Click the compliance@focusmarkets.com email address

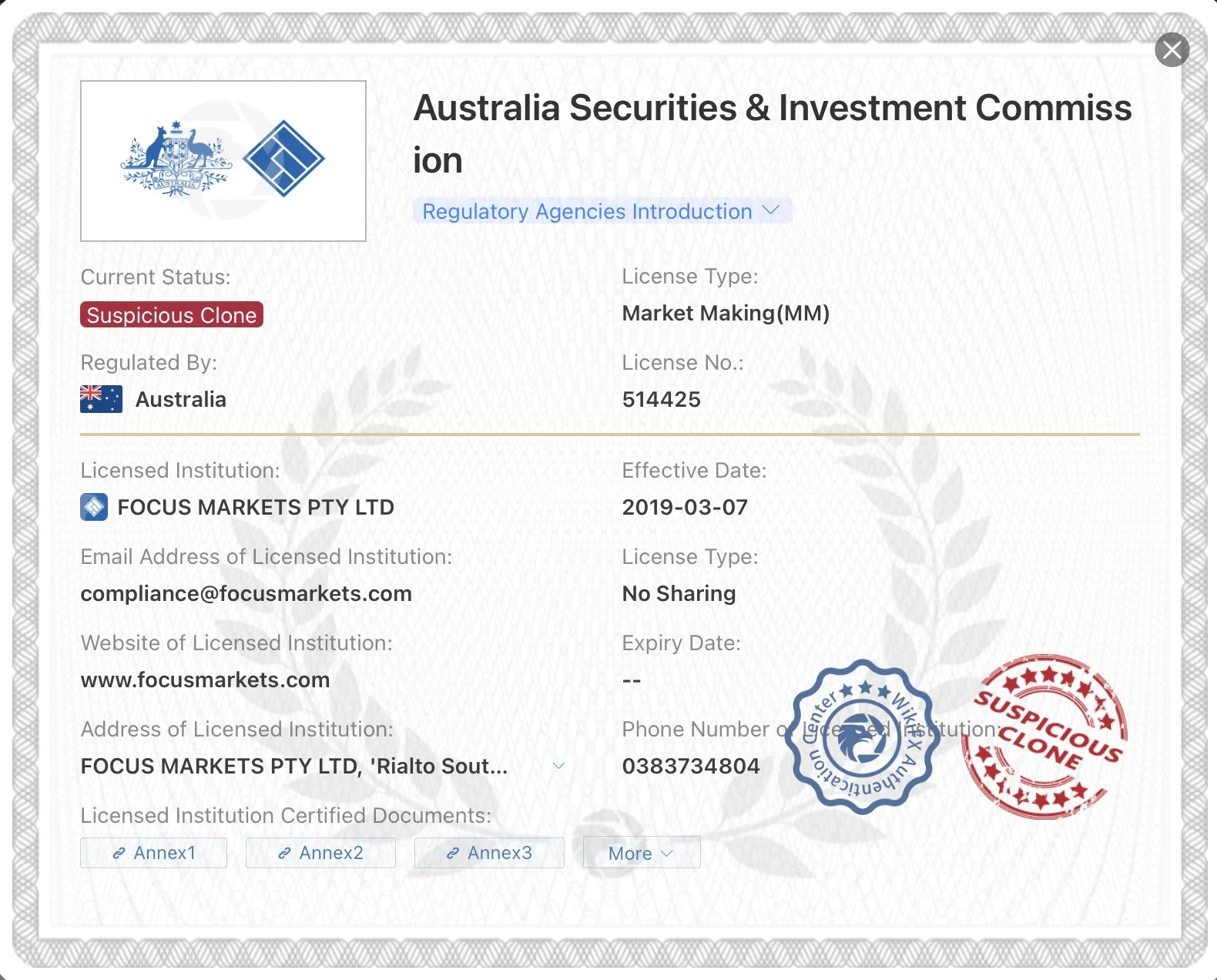tap(246, 593)
